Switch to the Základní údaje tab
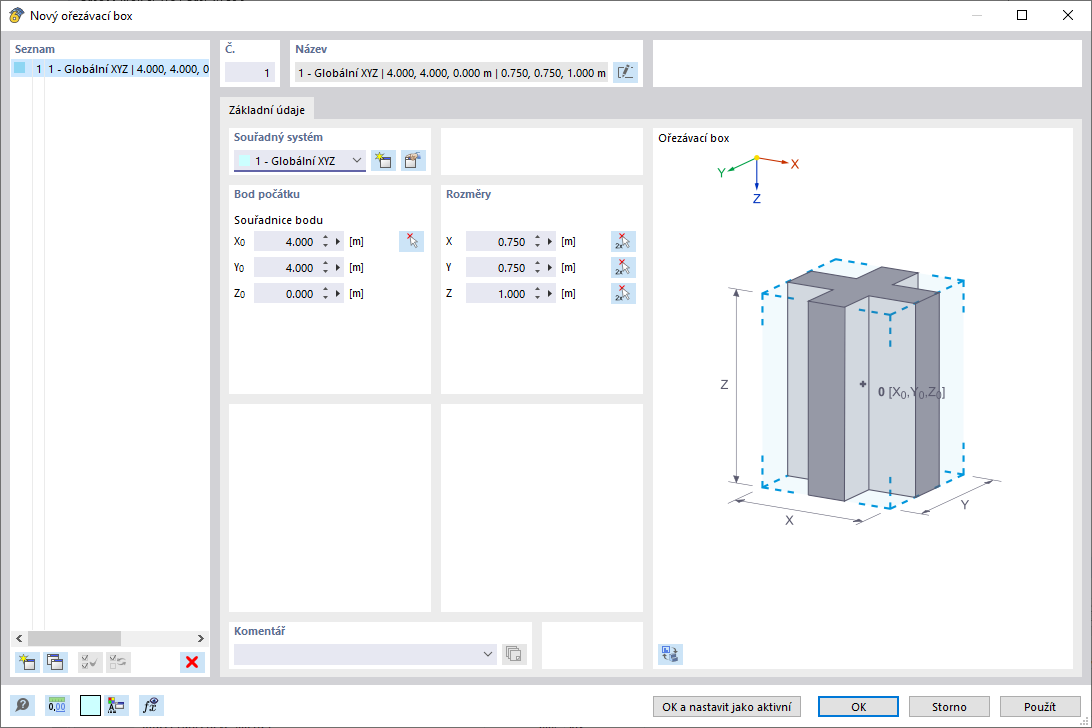Viewport: 1092px width, 728px height. point(267,109)
